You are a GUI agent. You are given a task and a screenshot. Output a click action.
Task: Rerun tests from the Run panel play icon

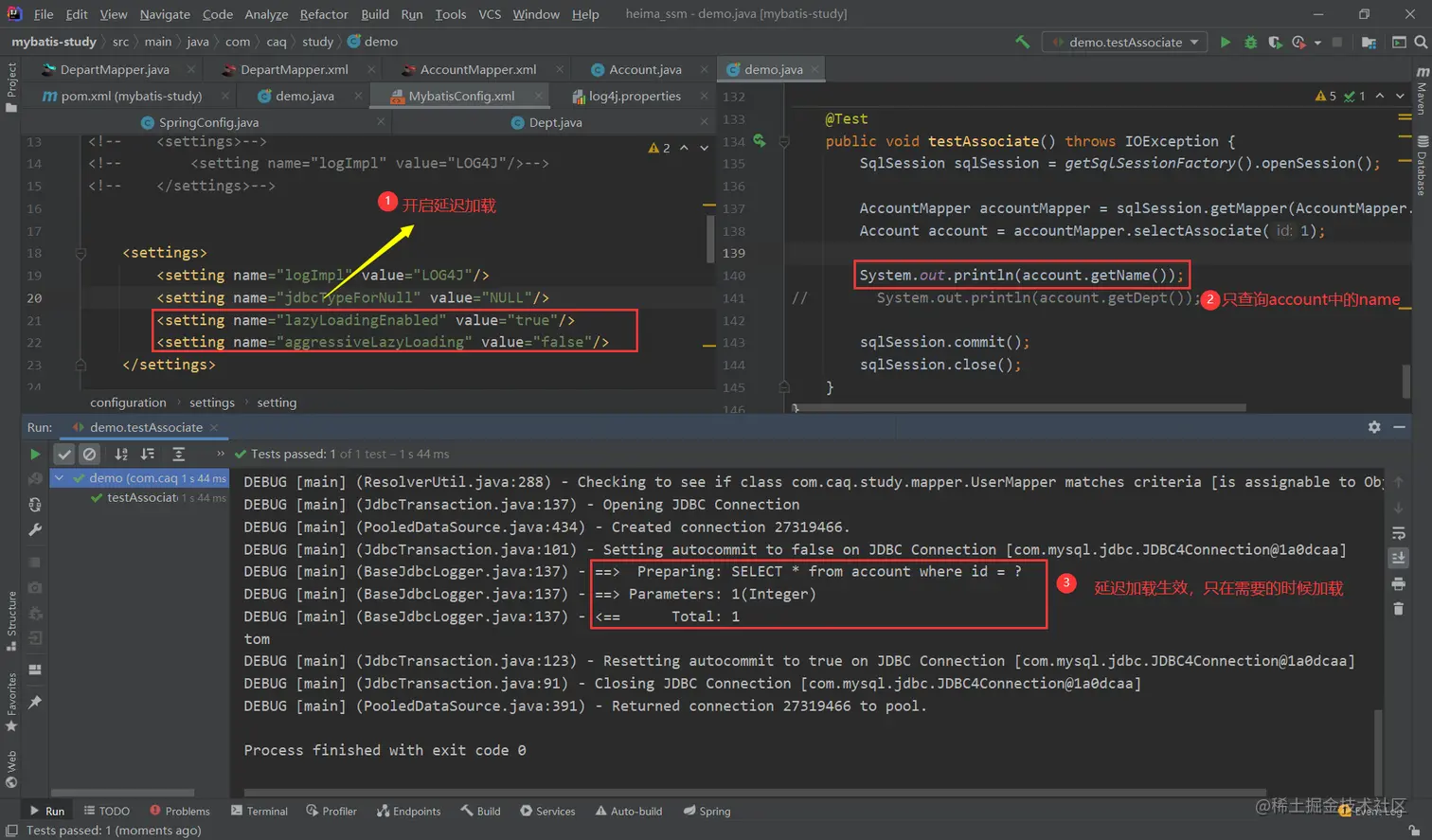click(x=35, y=455)
